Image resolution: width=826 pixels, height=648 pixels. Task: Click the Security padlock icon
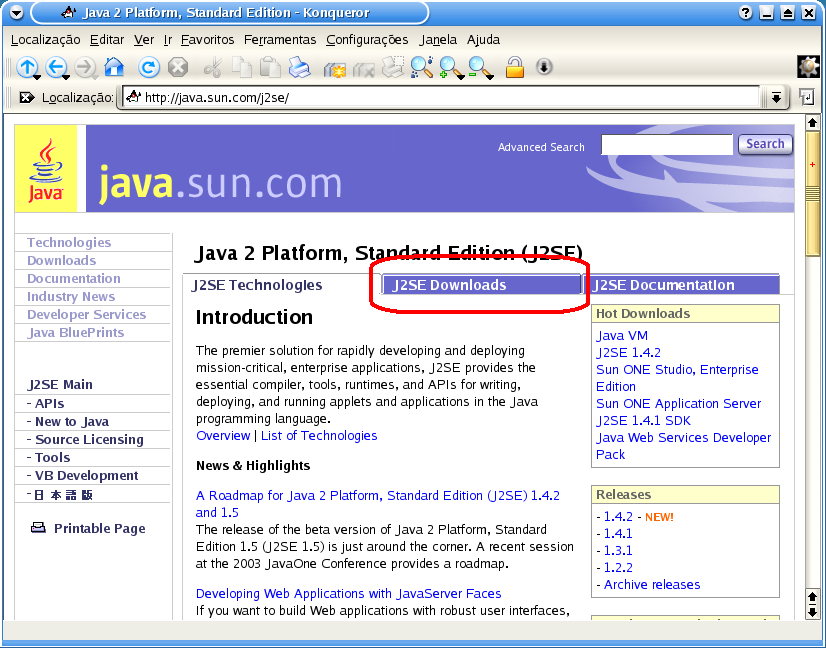[x=515, y=67]
